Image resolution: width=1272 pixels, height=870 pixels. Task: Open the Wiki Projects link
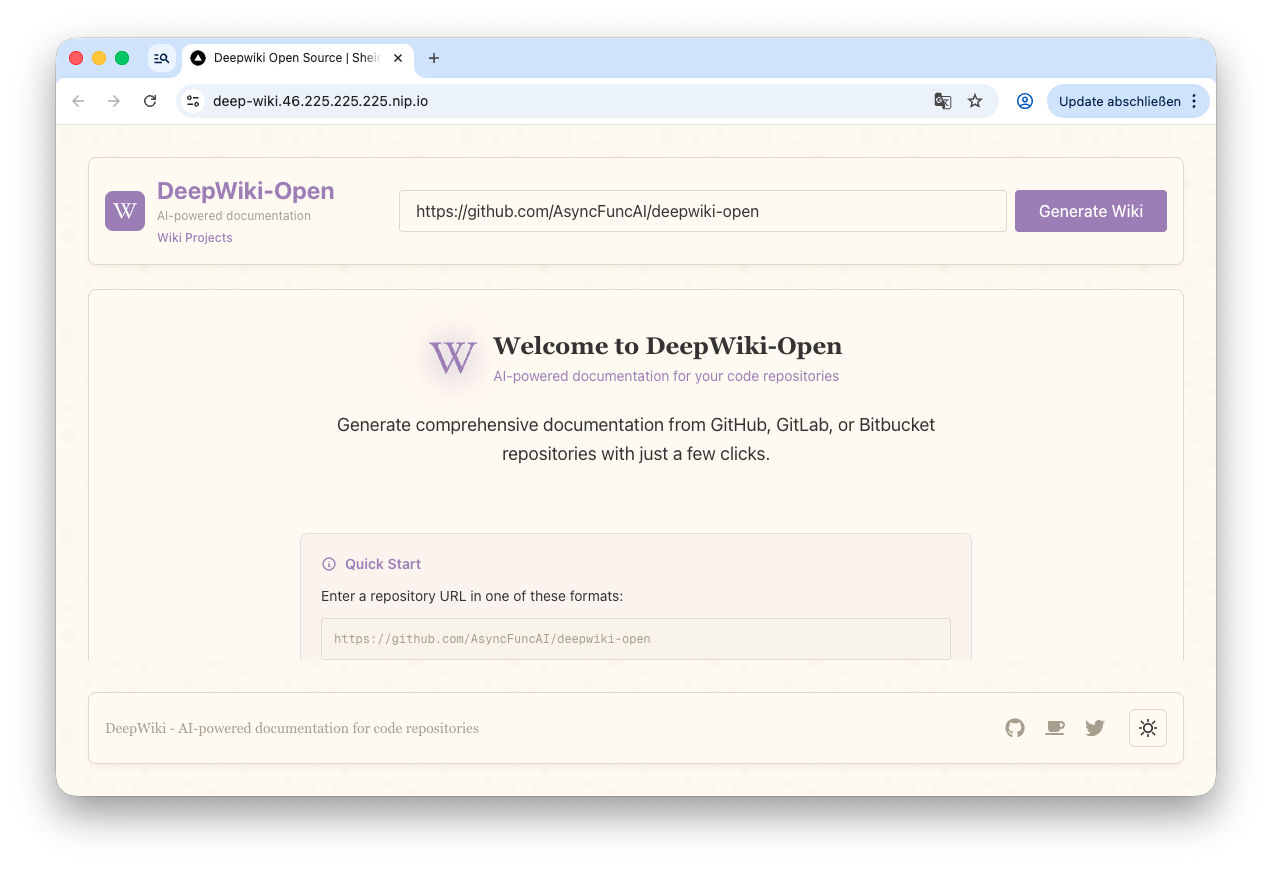tap(195, 238)
